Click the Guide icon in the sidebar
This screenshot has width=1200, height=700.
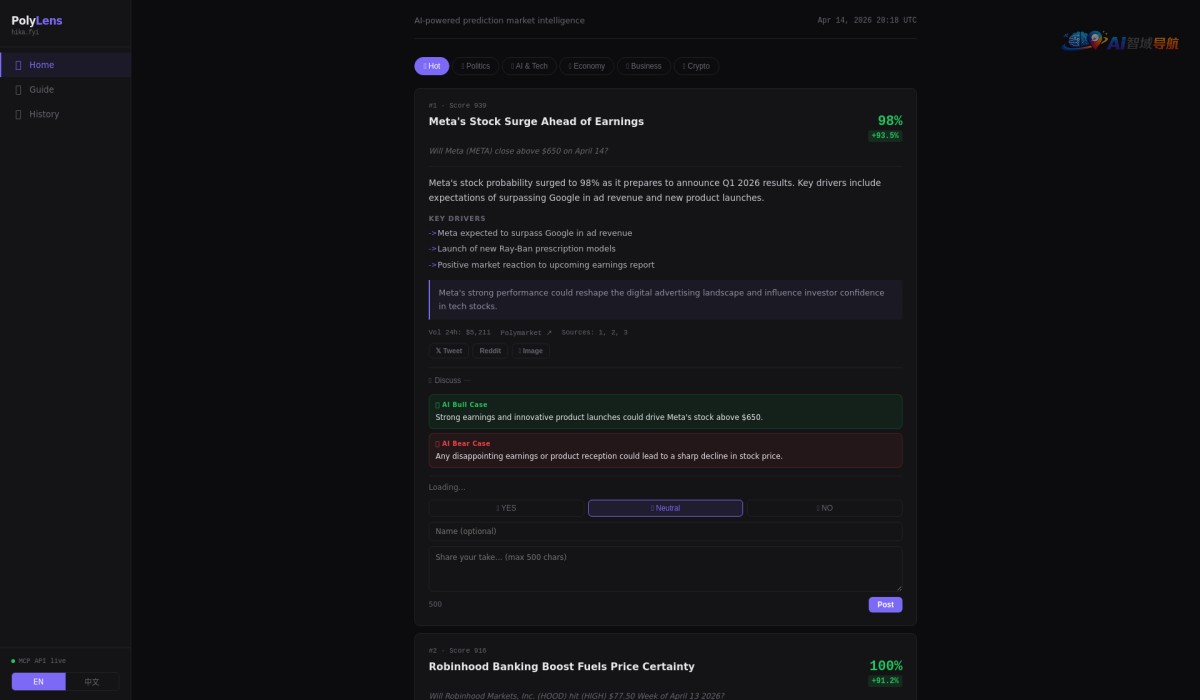18,90
